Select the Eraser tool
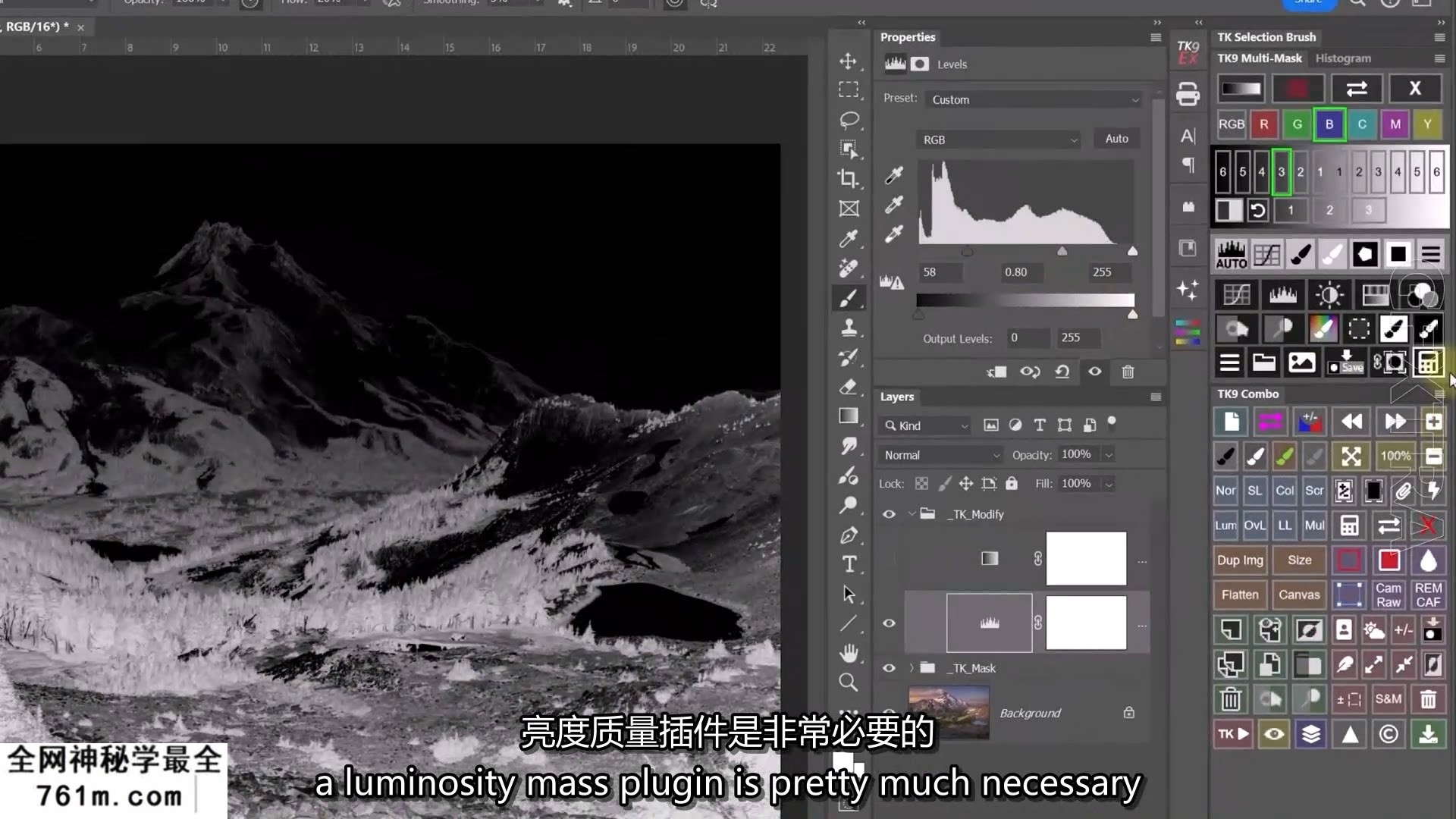 (849, 387)
